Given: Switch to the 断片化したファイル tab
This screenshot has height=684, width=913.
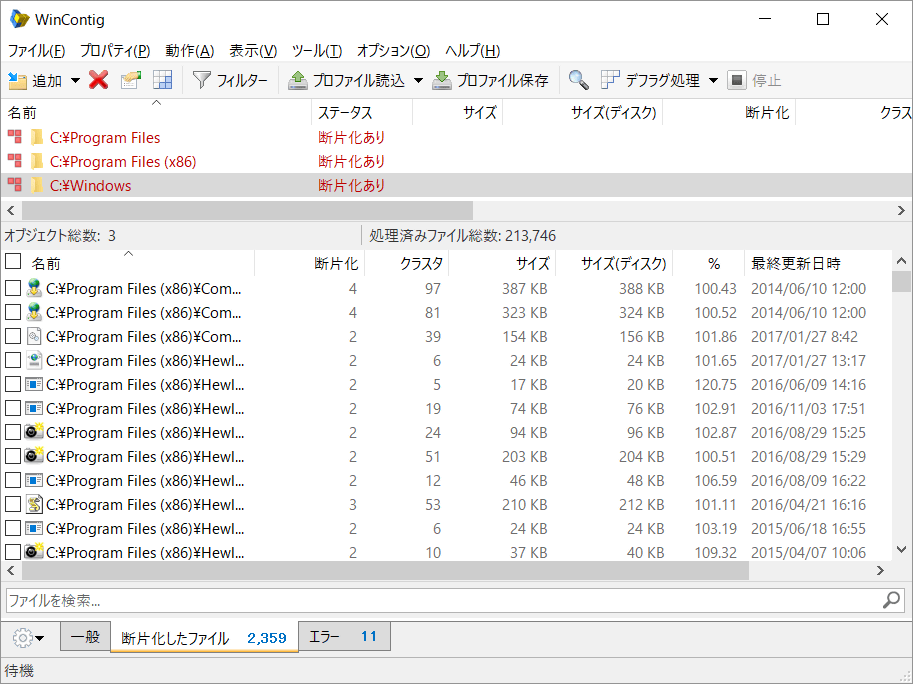Looking at the screenshot, I should pos(204,638).
